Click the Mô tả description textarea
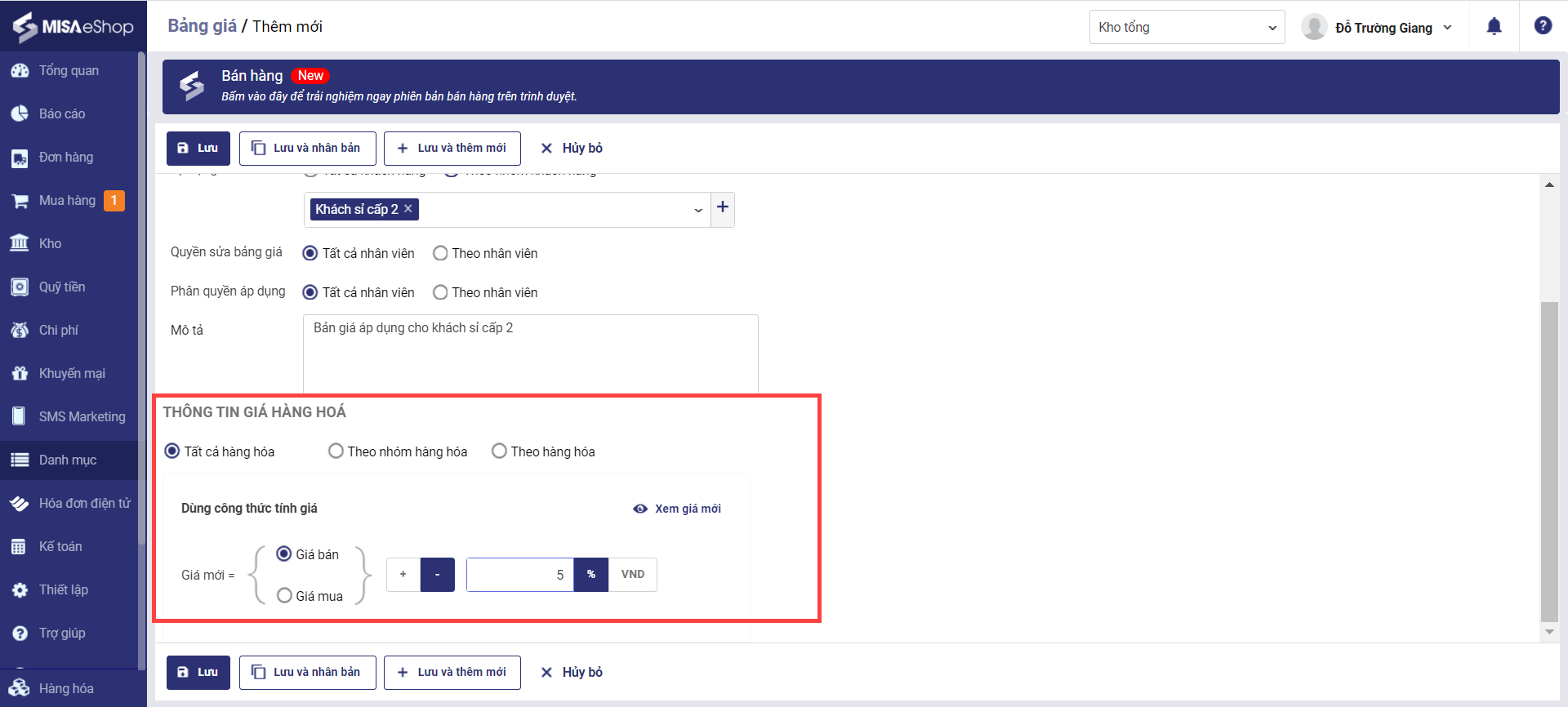The width and height of the screenshot is (1568, 707). pos(531,354)
